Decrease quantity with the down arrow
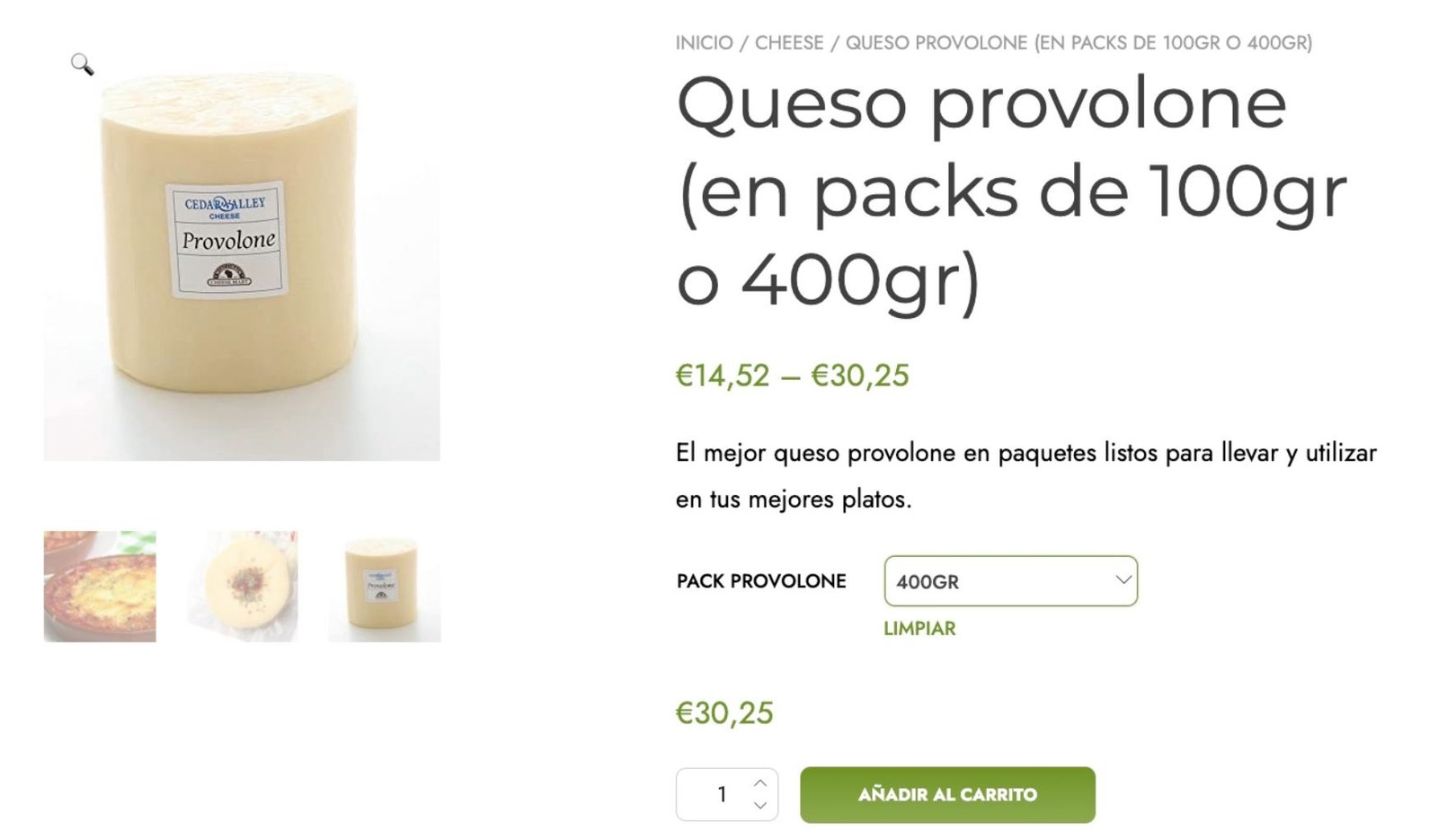 760,806
